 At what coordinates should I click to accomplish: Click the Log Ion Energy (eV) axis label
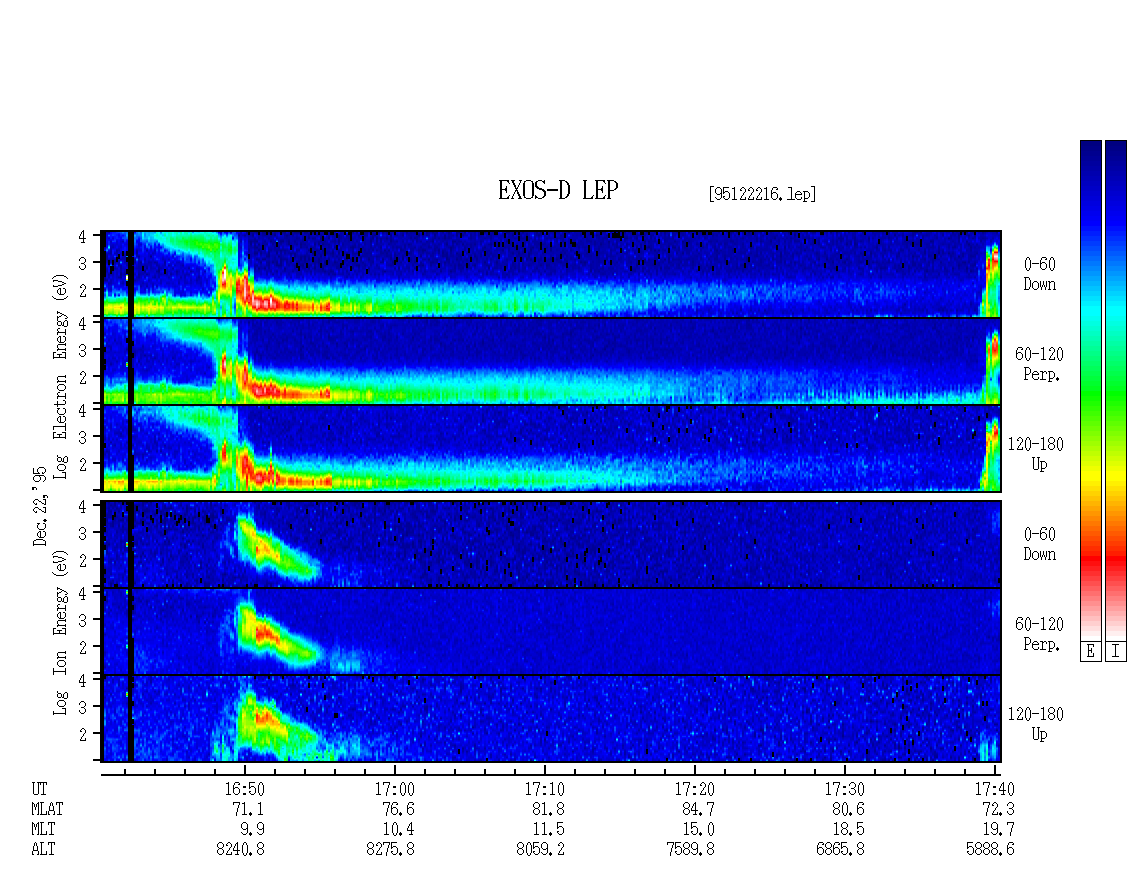pos(60,632)
